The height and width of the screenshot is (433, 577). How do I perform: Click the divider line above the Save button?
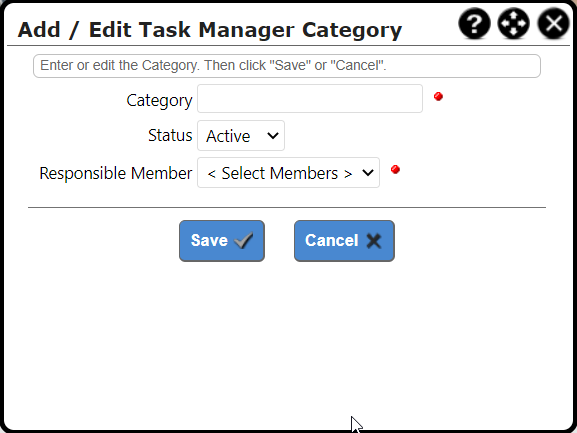[287, 207]
